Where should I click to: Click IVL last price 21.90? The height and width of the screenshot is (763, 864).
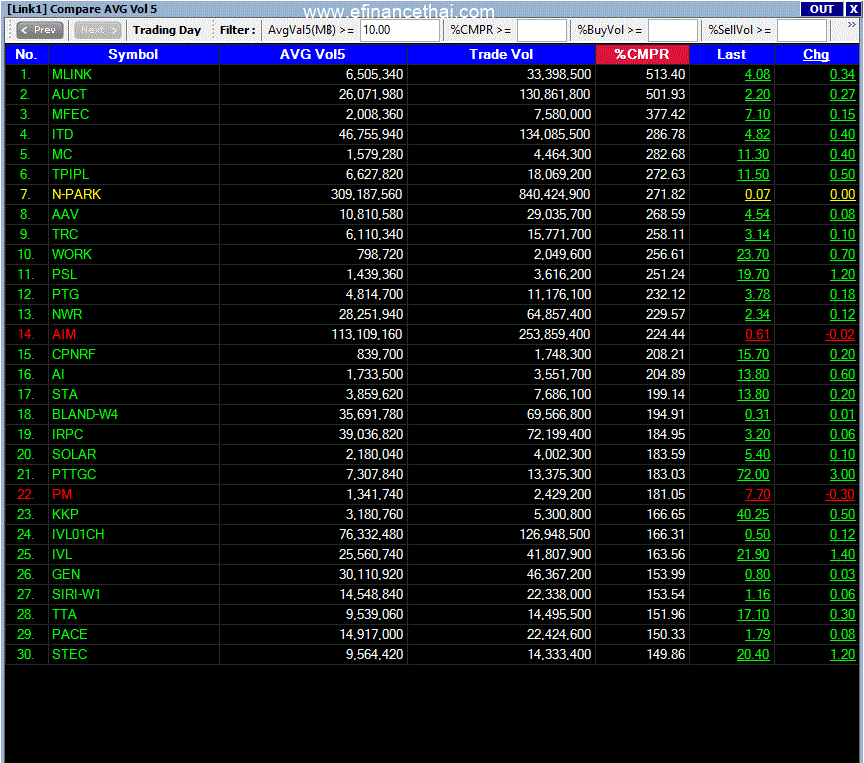pyautogui.click(x=753, y=554)
